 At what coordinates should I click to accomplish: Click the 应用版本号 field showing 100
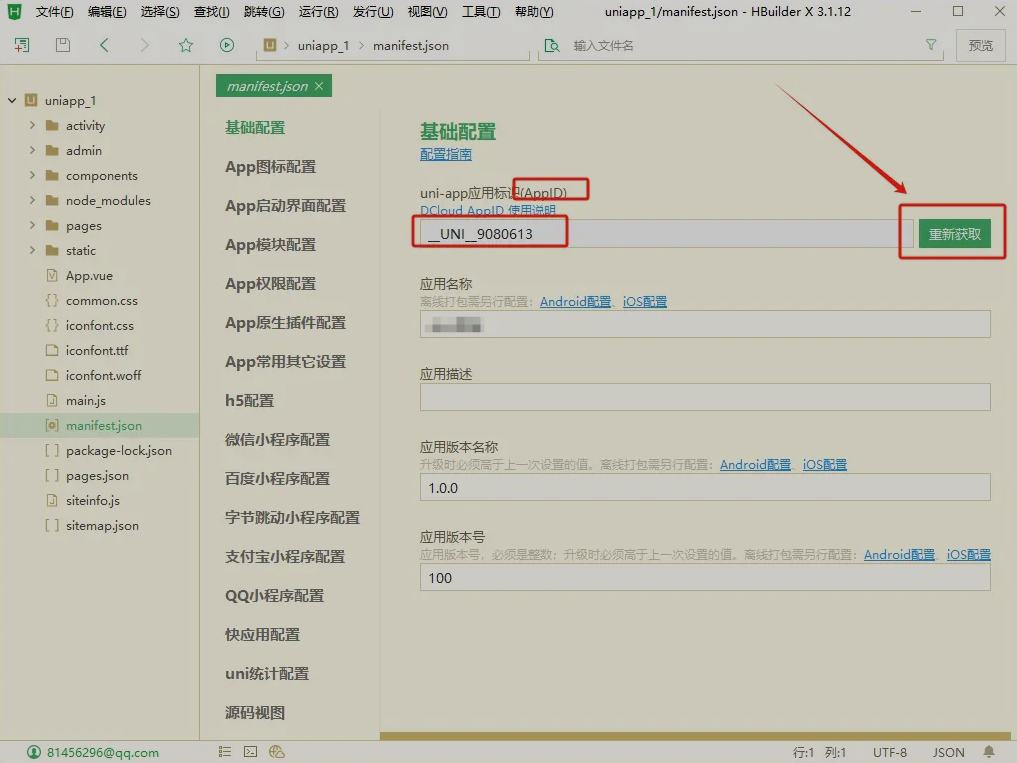tap(705, 577)
